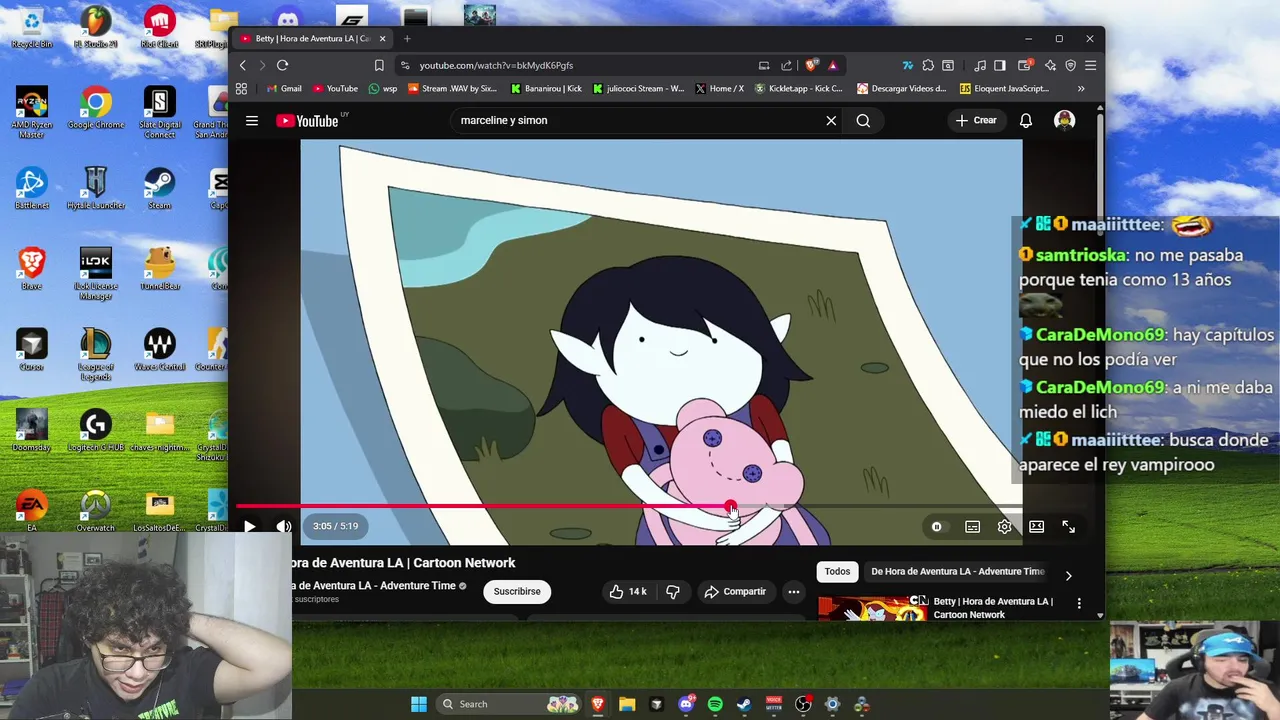1280x720 pixels.
Task: Click the Crear button
Action: click(976, 121)
